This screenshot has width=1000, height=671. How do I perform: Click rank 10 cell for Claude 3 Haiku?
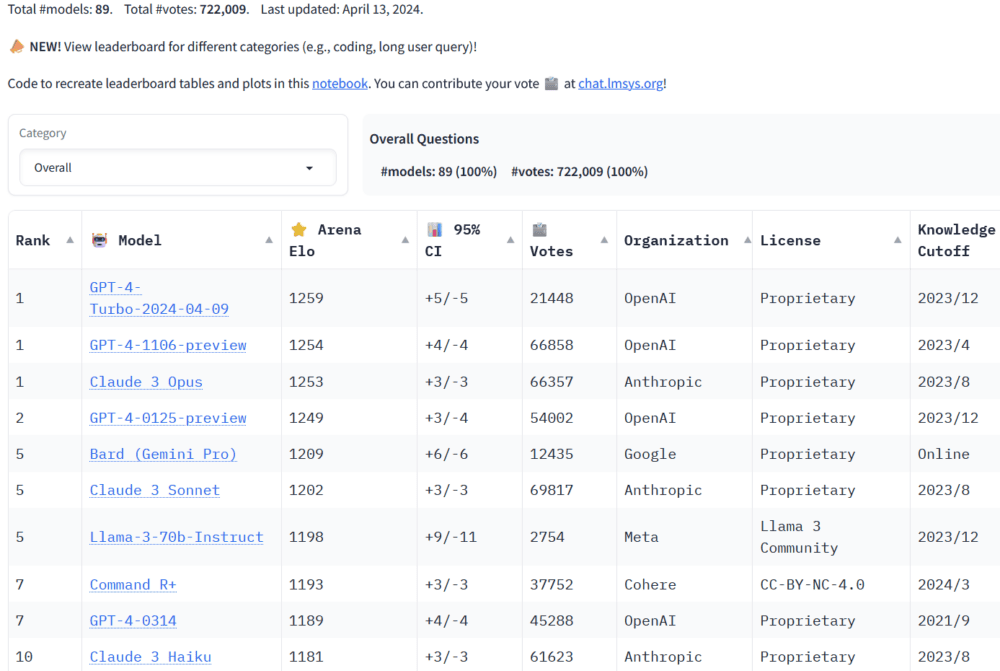(x=24, y=657)
